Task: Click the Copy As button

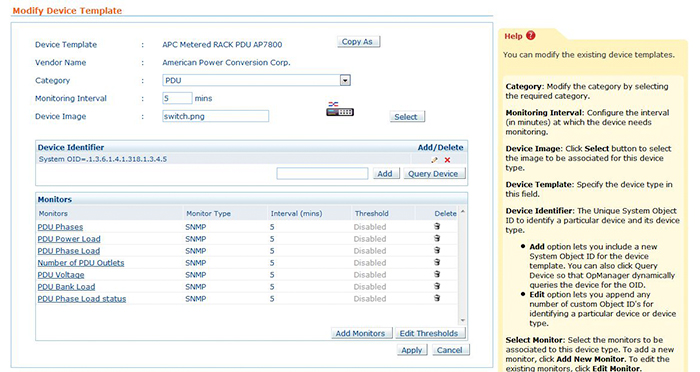Action: (x=358, y=42)
